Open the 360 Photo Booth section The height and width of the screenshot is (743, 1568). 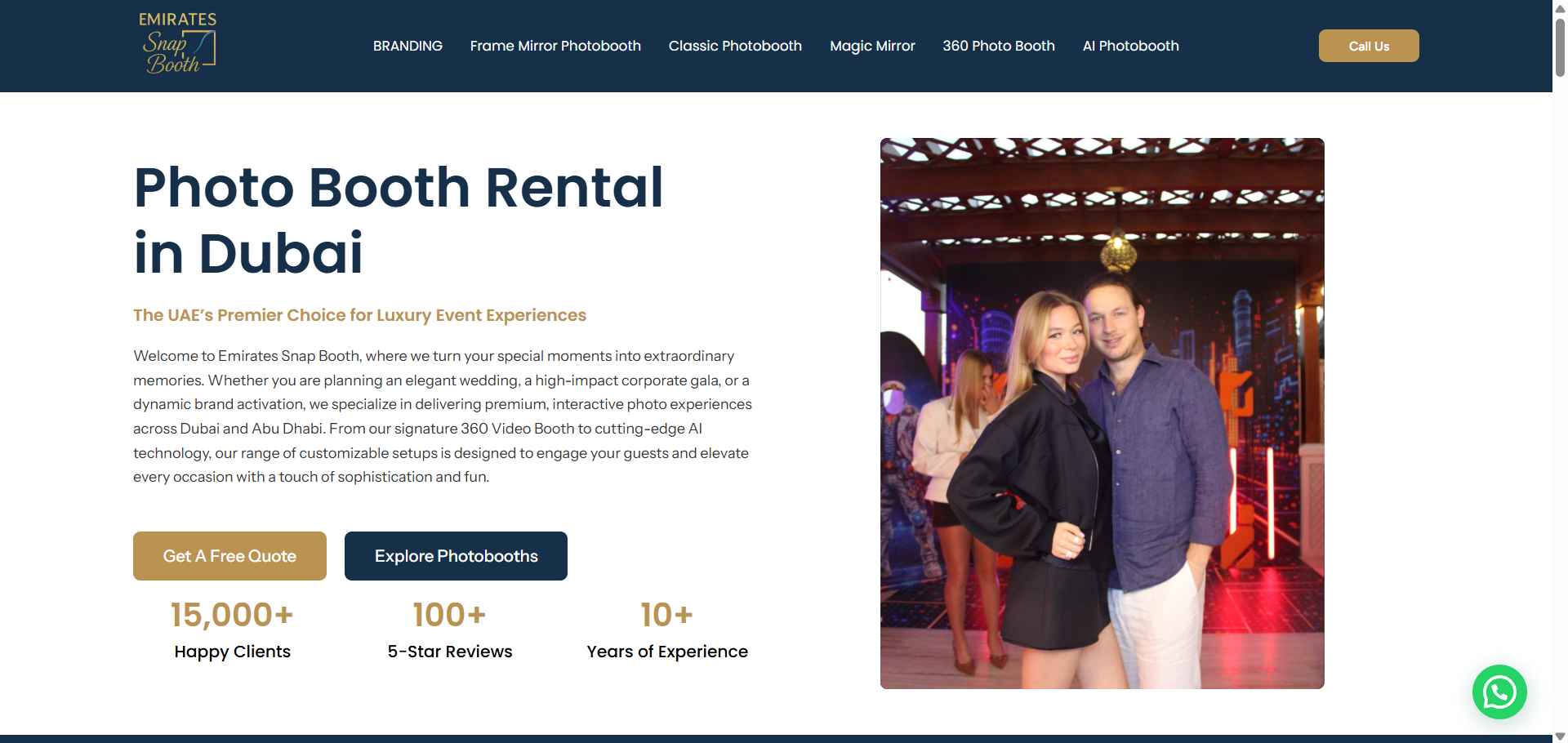998,46
